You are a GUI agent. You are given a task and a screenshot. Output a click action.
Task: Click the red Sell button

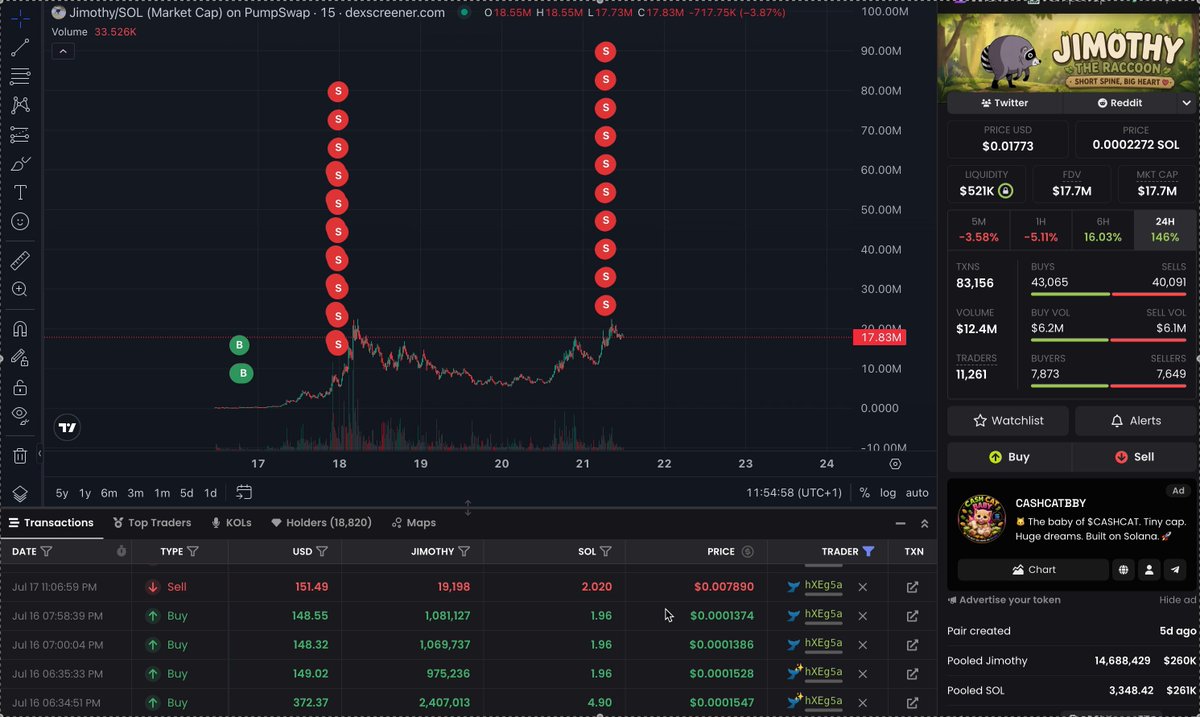(1133, 457)
